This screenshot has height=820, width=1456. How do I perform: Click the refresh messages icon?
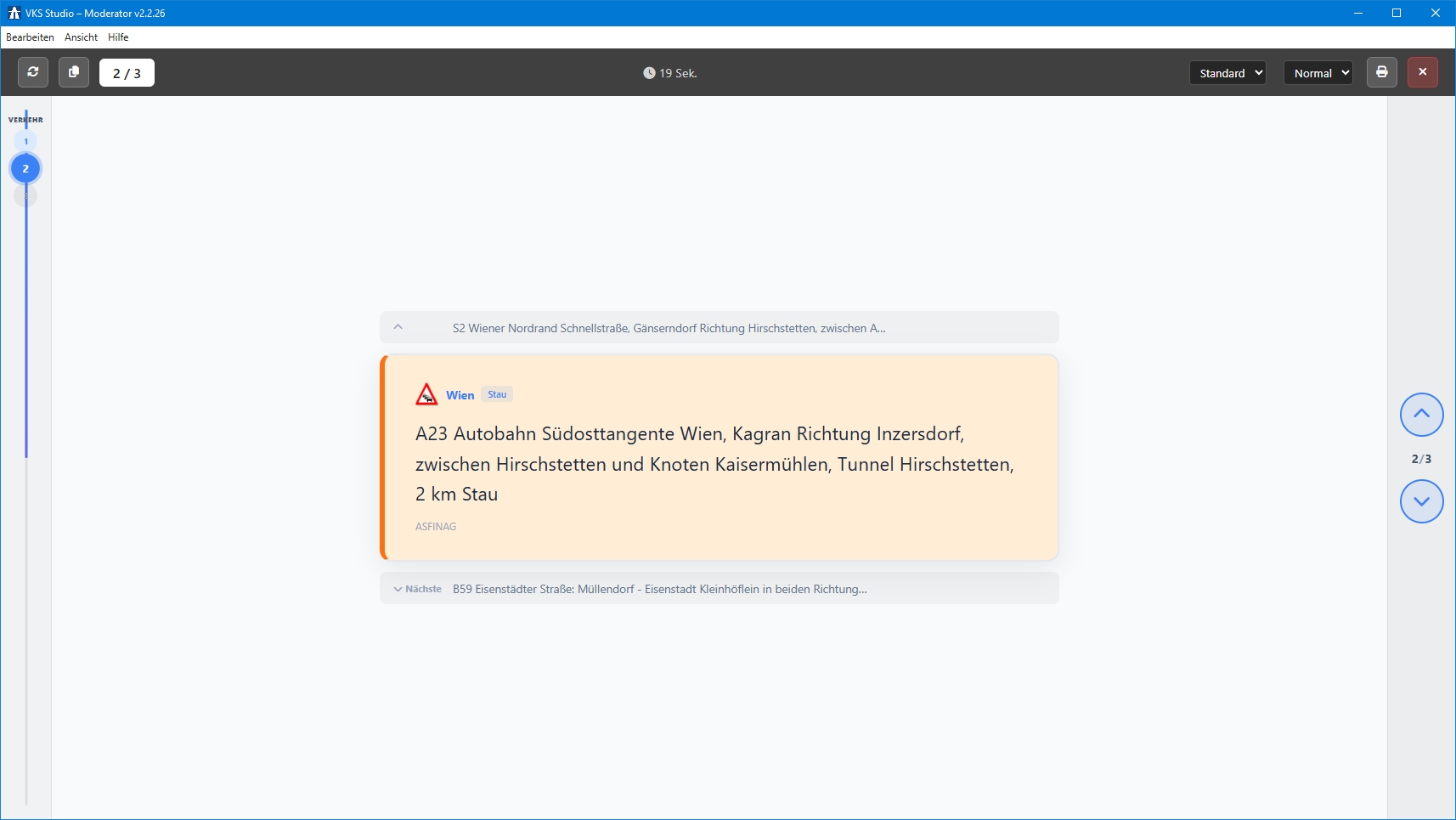tap(33, 72)
